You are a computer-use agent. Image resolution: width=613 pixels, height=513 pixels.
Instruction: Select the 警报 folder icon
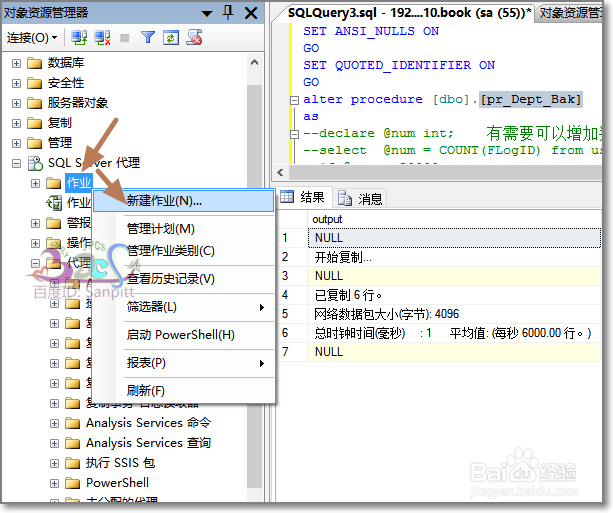point(54,223)
